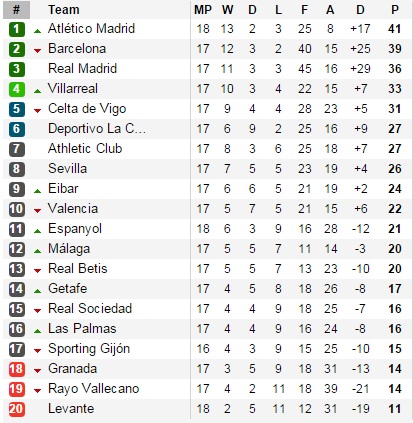Click the red down arrow beside Valencia

click(37, 211)
